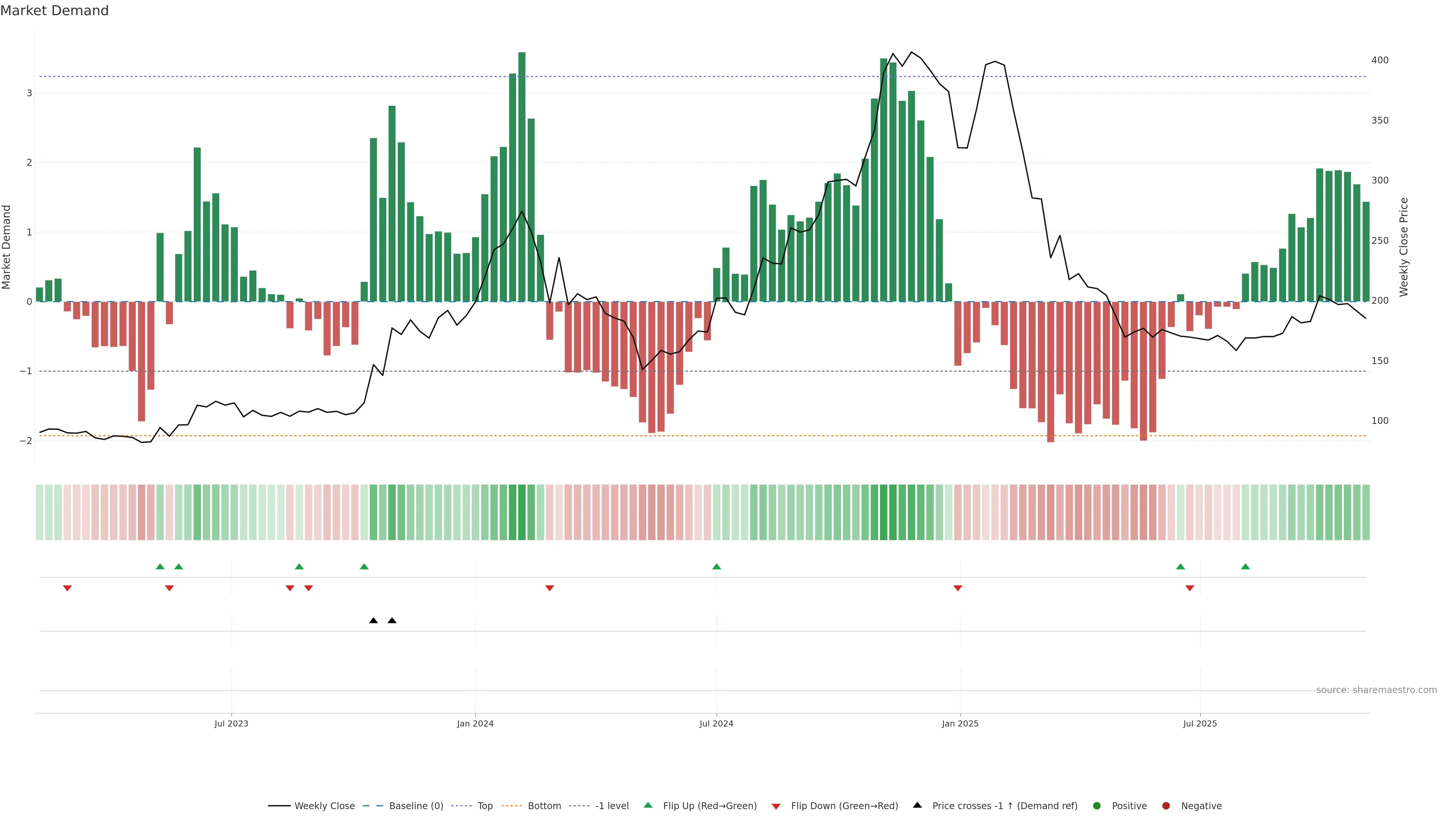Click the green Positive legend circle
This screenshot has height=819, width=1456.
coord(1097,806)
